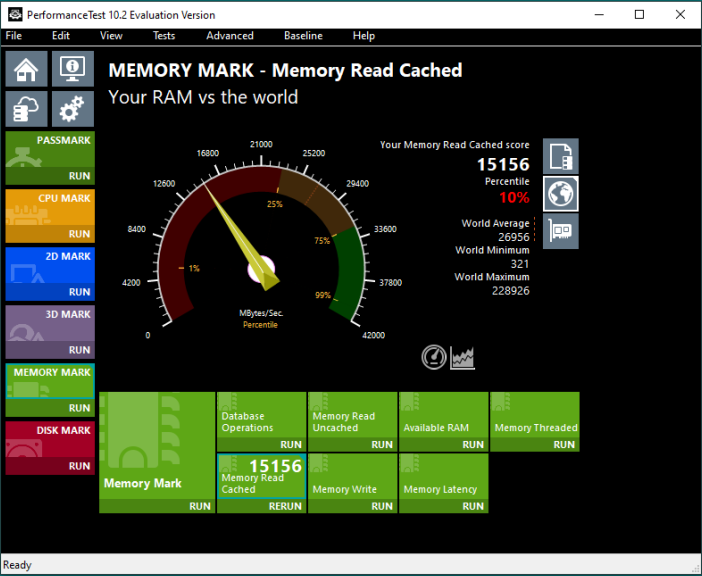Open the Home dashboard icon
Screen dimensions: 702x576
[26, 68]
